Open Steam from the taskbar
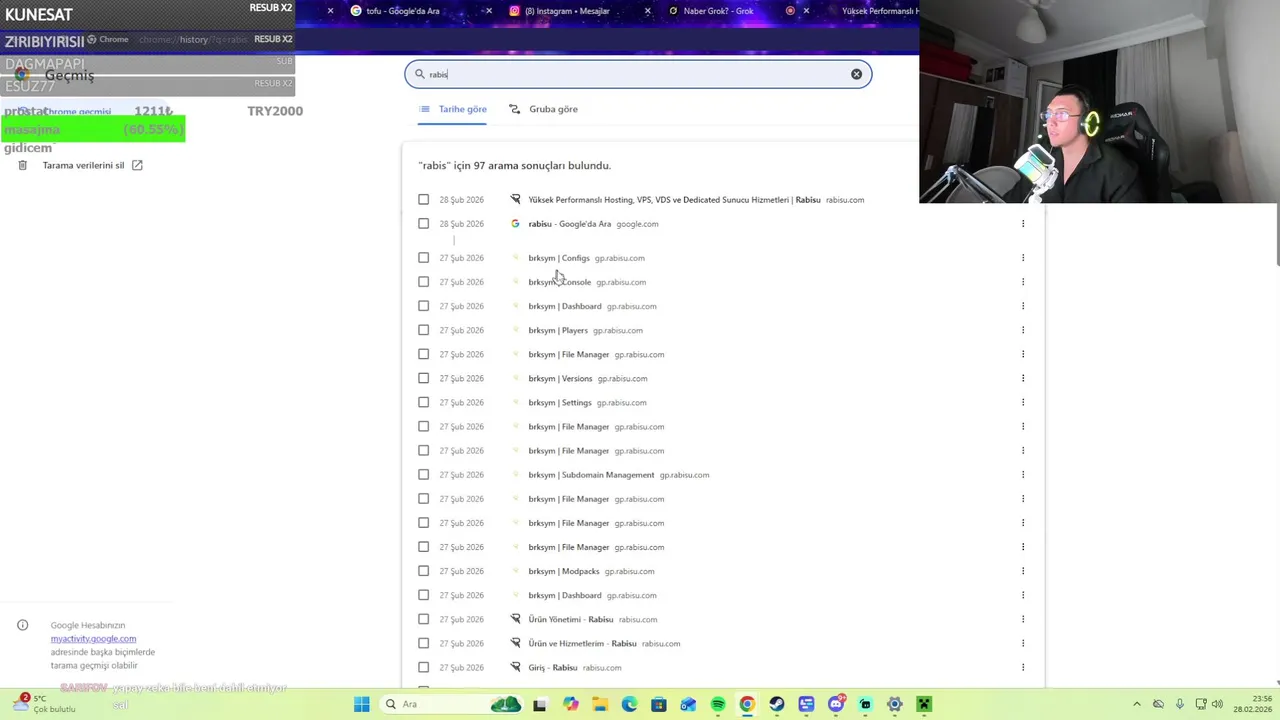The image size is (1280, 720). click(777, 704)
